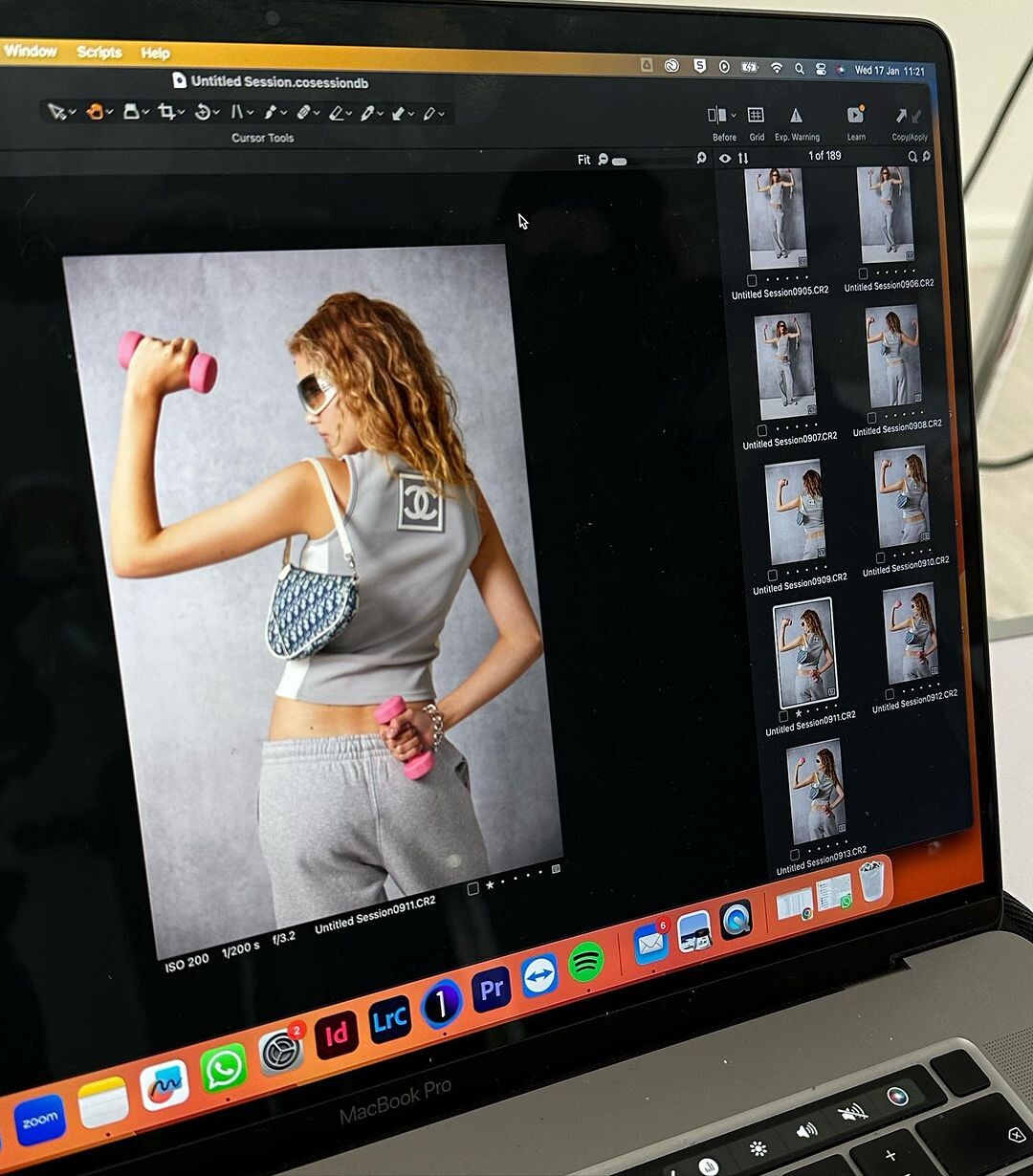Image resolution: width=1033 pixels, height=1176 pixels.
Task: Expand the Annotations pencil tool dropdown arrow
Action: pos(443,114)
